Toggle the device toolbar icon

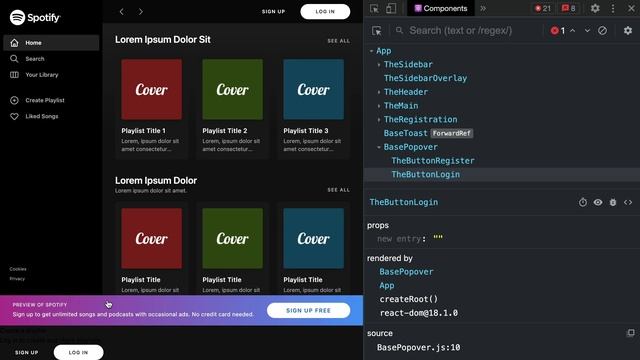point(391,8)
